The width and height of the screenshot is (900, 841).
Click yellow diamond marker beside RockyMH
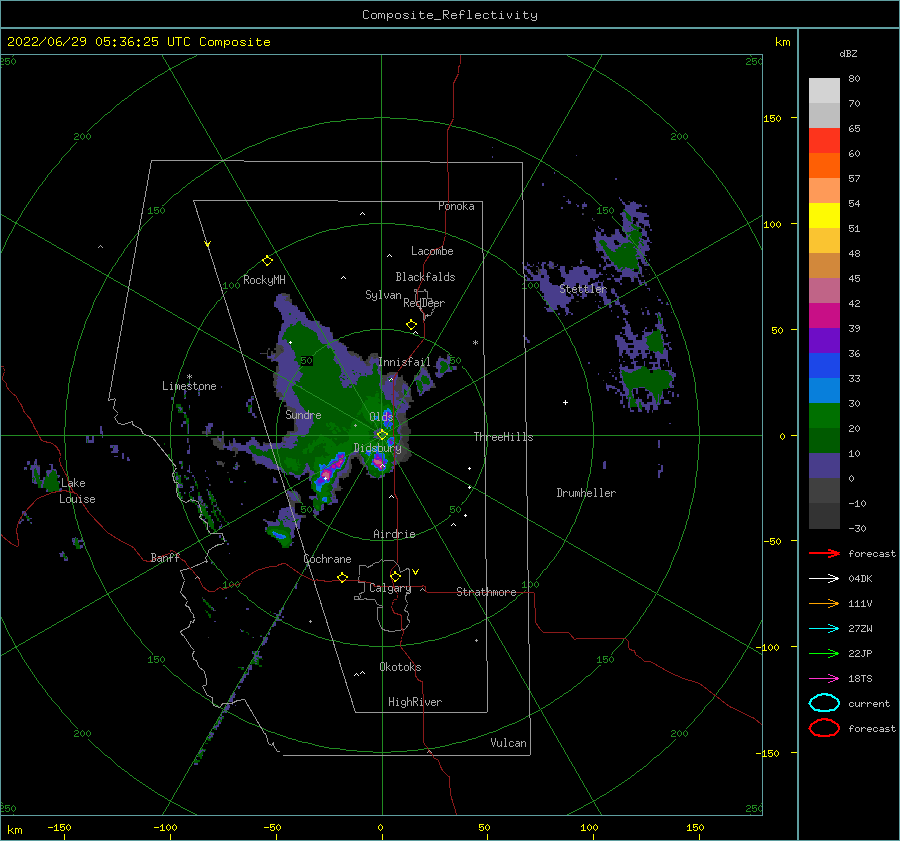[267, 261]
